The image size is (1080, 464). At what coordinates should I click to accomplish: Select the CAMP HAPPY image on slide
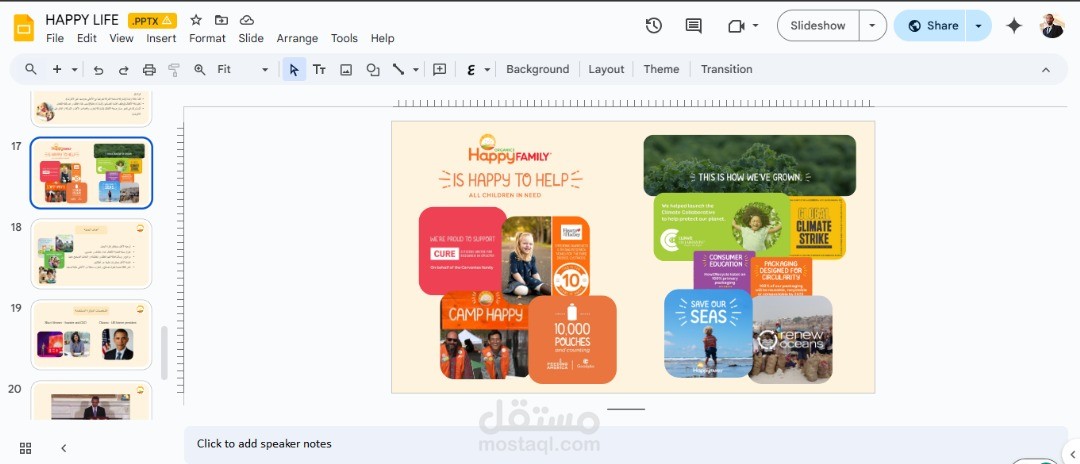(484, 335)
